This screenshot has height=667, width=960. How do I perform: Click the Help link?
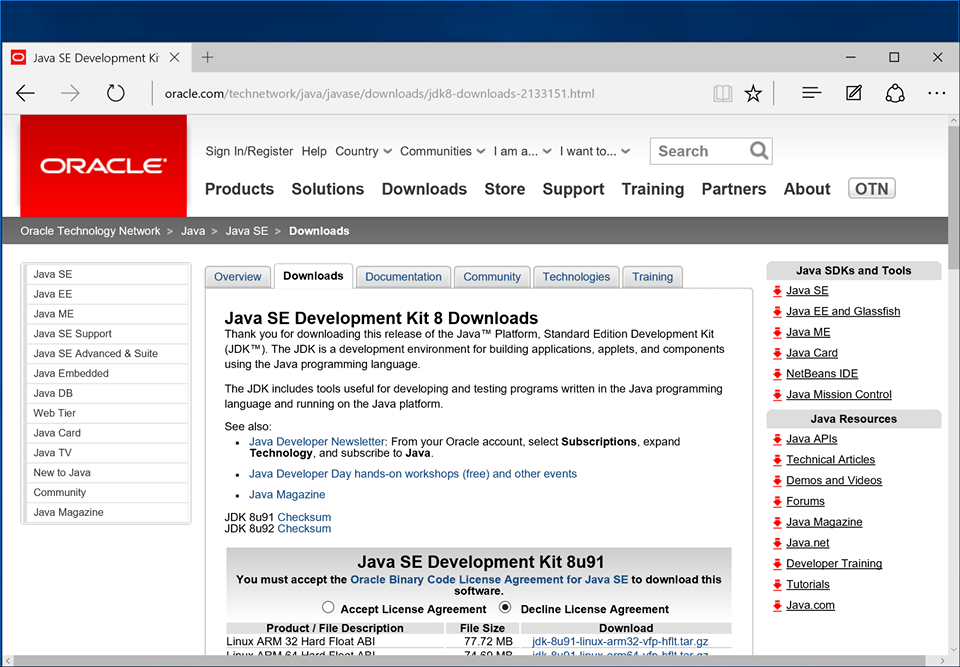pyautogui.click(x=314, y=151)
